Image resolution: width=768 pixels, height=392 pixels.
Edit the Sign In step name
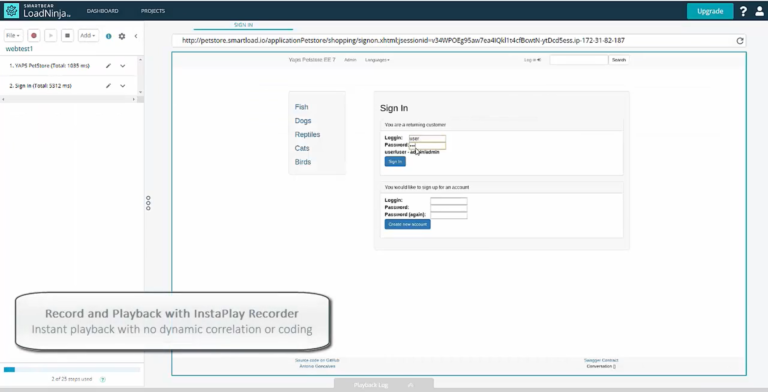[108, 86]
